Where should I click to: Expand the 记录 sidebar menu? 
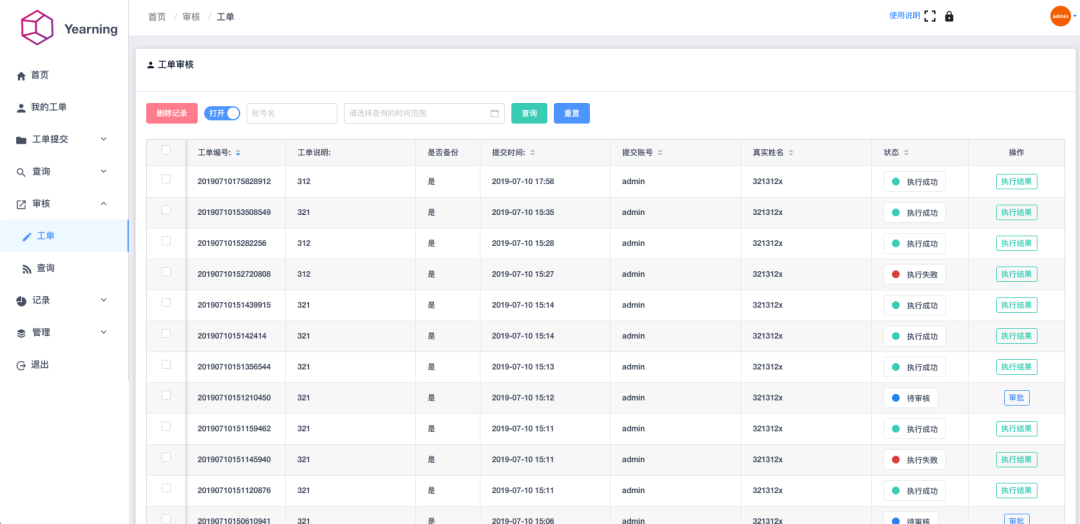pos(64,300)
